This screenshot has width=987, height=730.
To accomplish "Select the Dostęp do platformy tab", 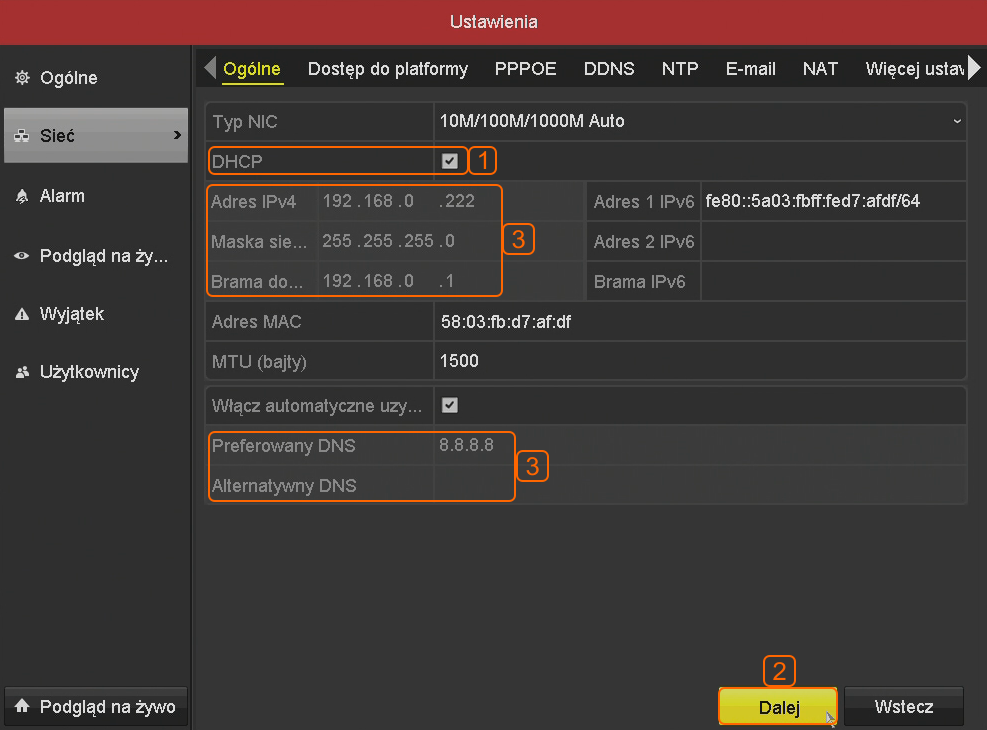I will coord(388,69).
